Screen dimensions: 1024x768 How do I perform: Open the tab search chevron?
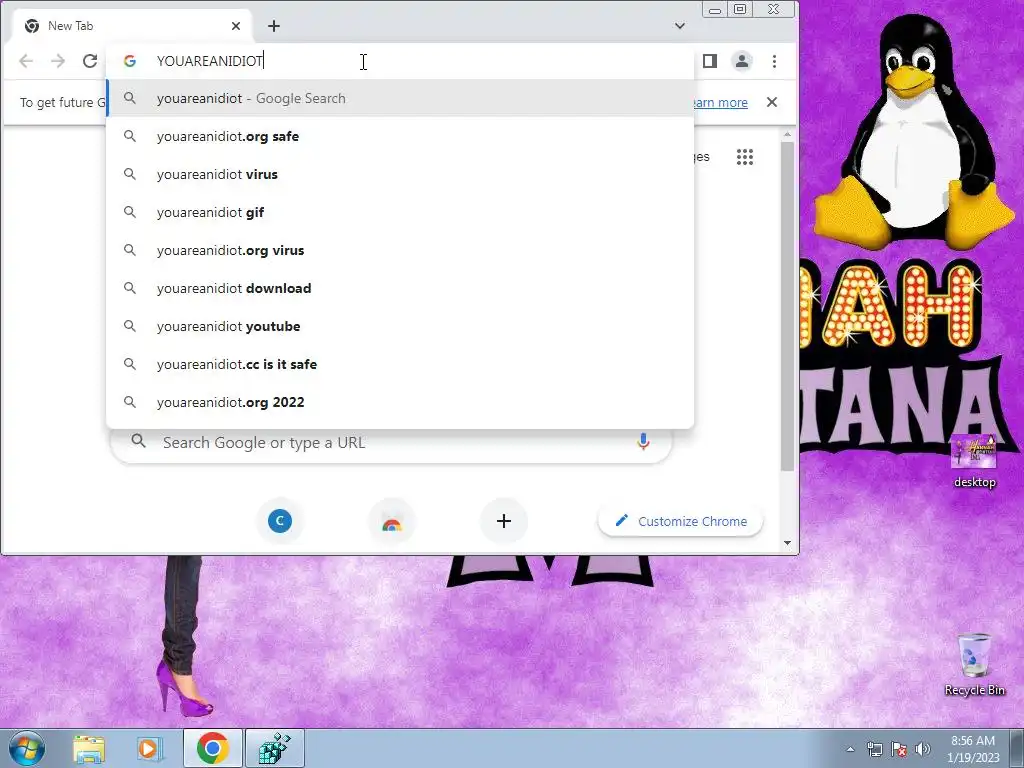[680, 26]
